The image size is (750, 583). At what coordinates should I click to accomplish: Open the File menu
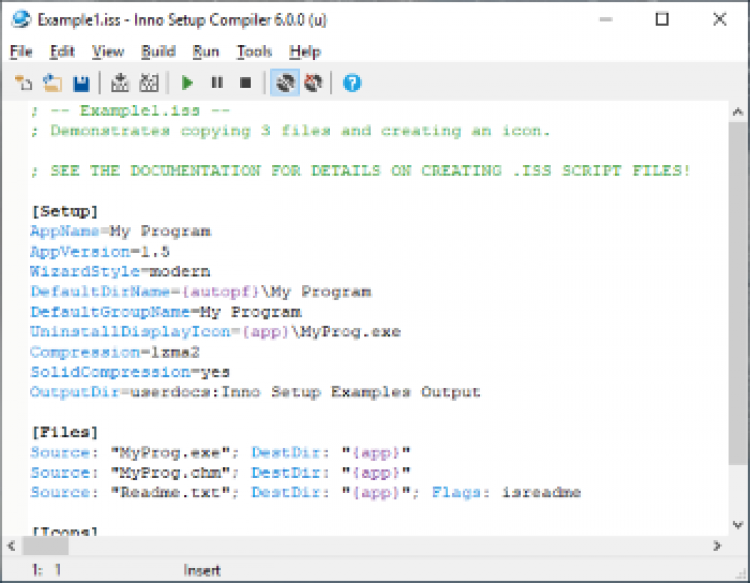pyautogui.click(x=21, y=51)
